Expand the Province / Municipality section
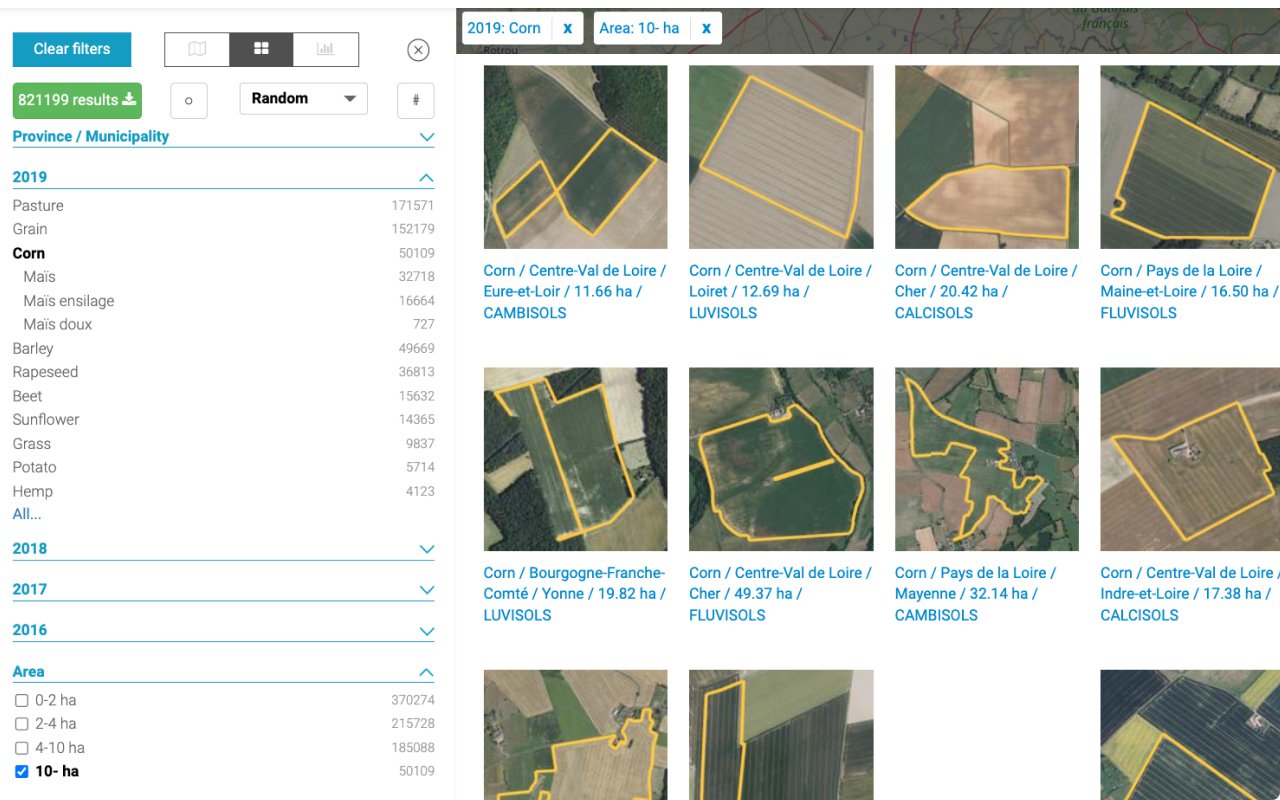This screenshot has width=1280, height=800. tap(426, 137)
